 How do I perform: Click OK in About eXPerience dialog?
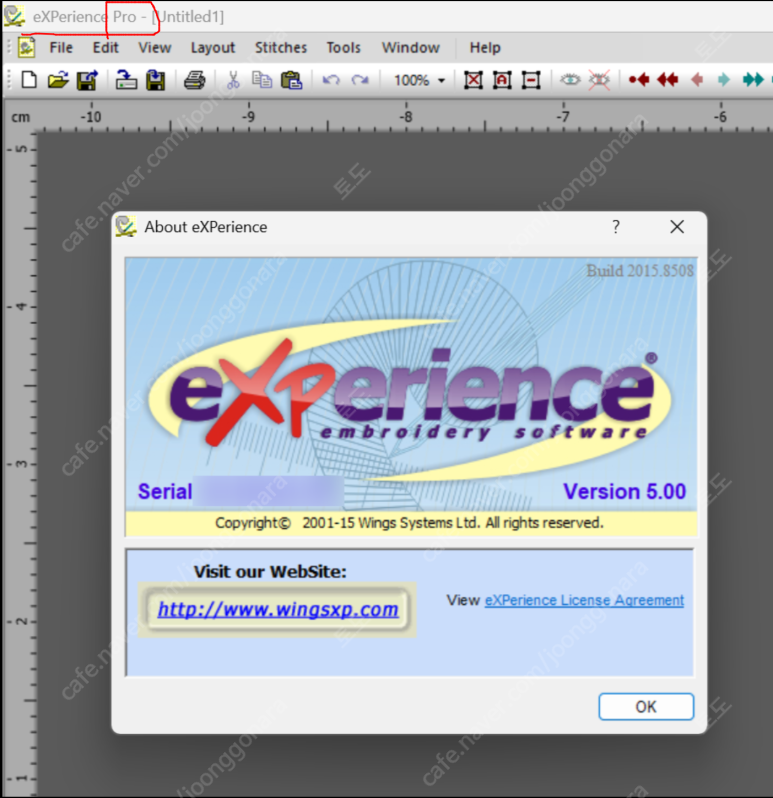click(x=646, y=706)
